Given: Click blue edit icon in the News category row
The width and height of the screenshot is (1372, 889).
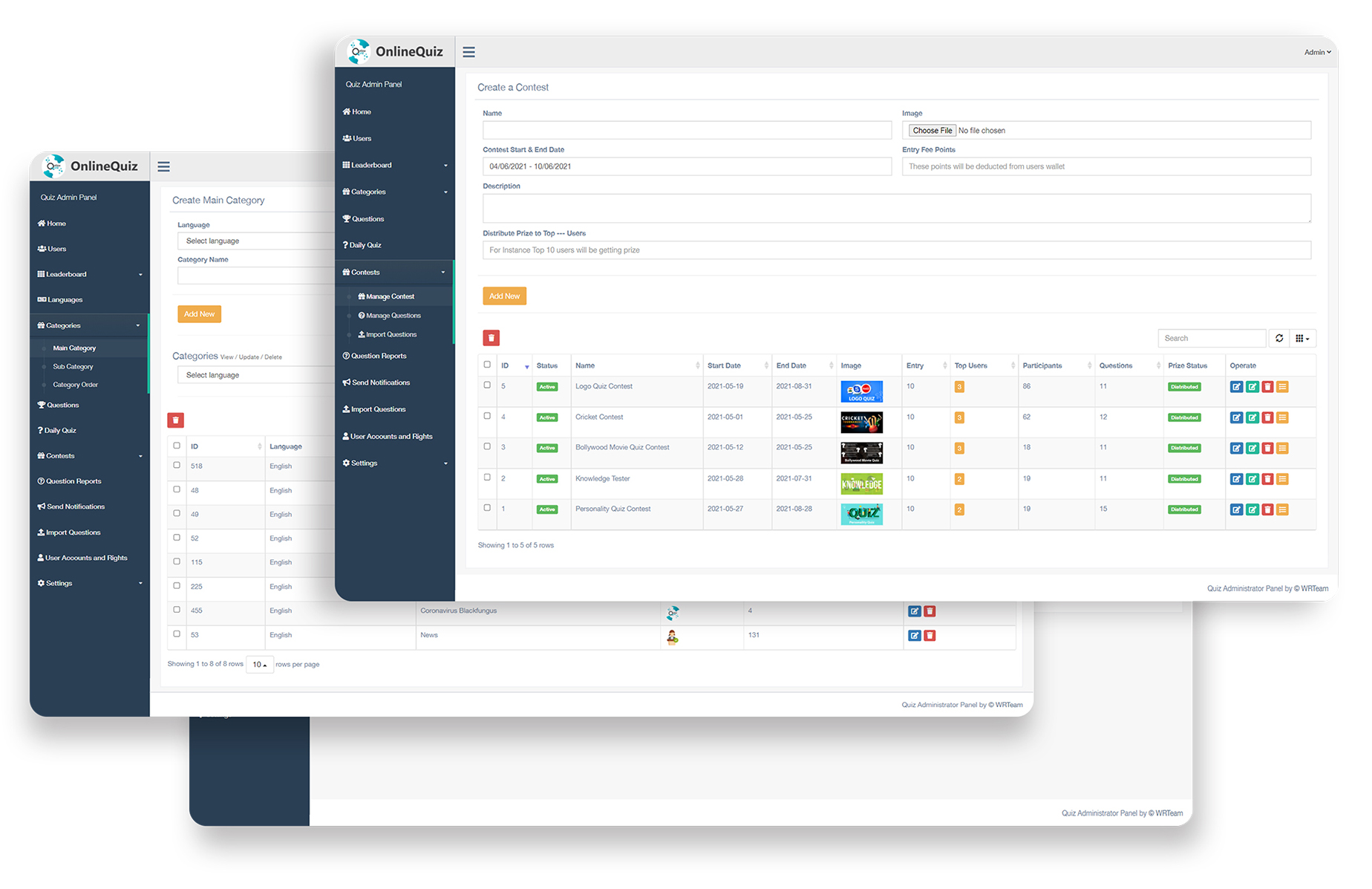Looking at the screenshot, I should pyautogui.click(x=914, y=636).
